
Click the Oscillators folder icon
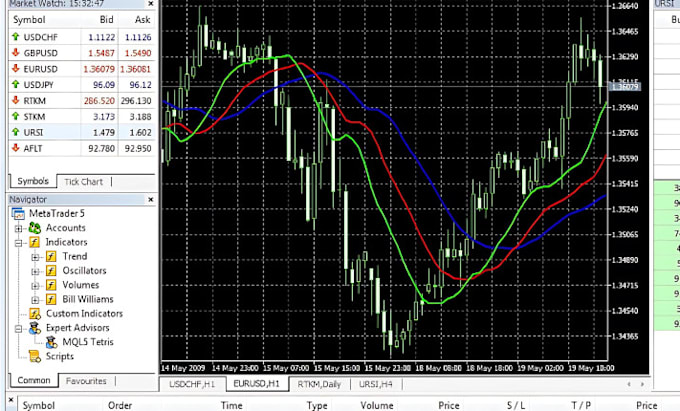[x=51, y=271]
